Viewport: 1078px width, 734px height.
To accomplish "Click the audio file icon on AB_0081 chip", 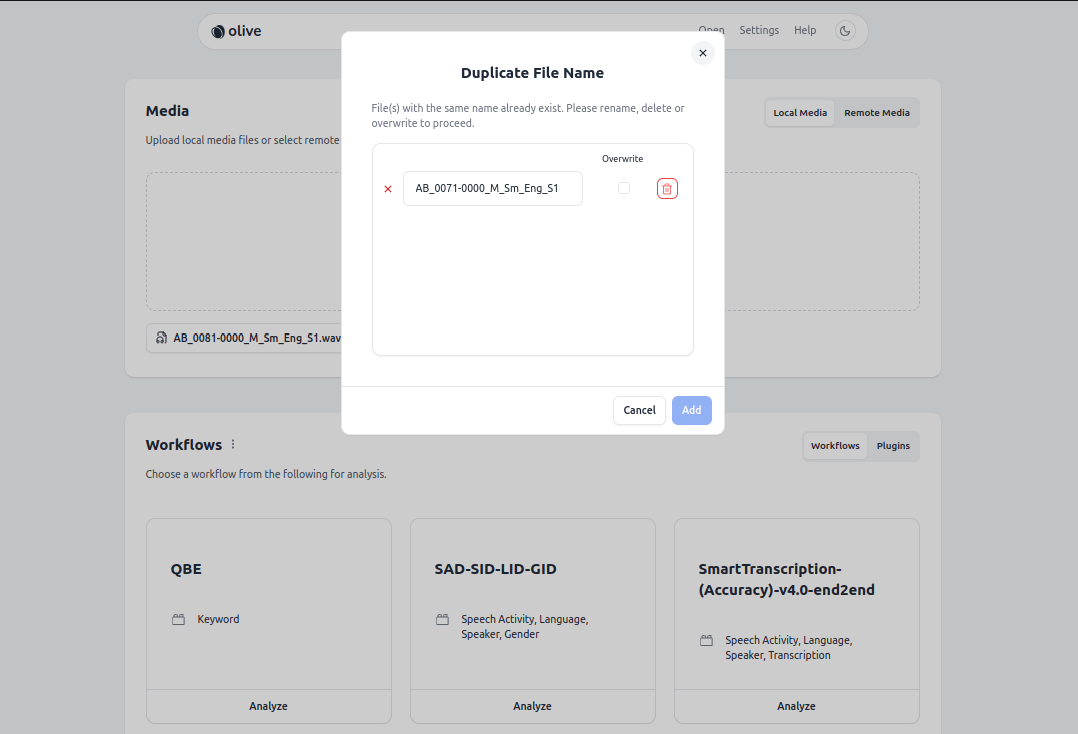I will coord(160,338).
